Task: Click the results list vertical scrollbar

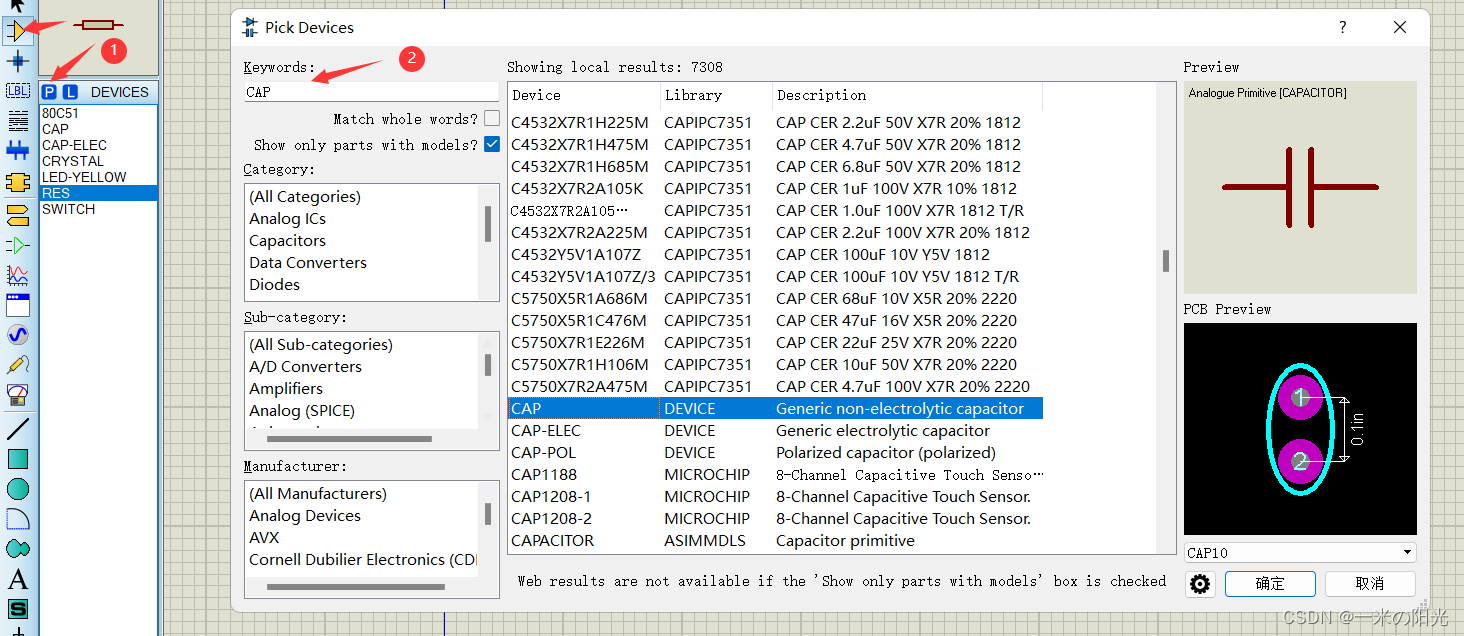Action: point(1166,262)
